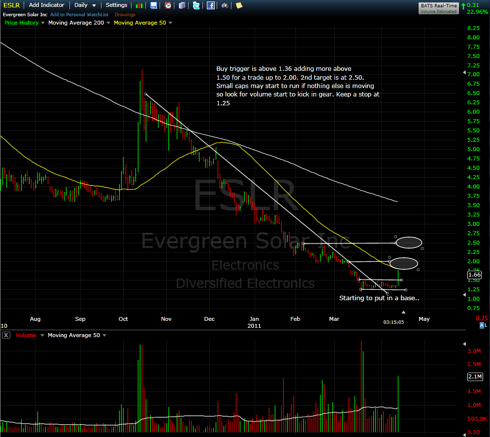Toggle the BATS Real-Time data button
The image size is (490, 437).
click(x=439, y=8)
